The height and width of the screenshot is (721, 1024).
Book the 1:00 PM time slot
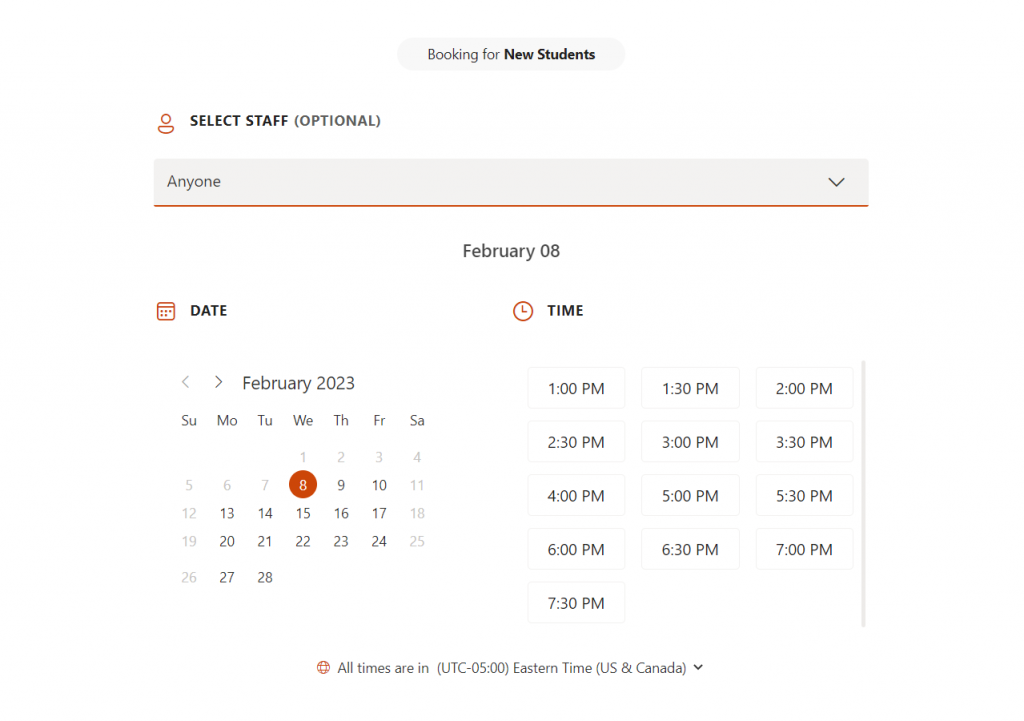coord(576,388)
